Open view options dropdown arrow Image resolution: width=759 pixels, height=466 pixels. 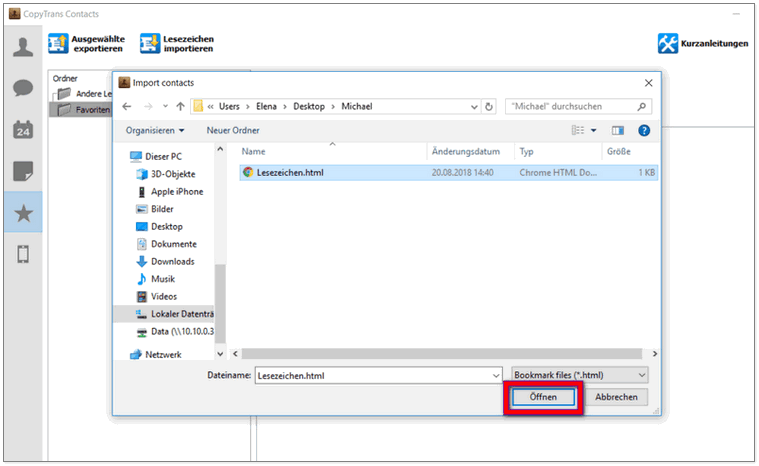tap(593, 131)
